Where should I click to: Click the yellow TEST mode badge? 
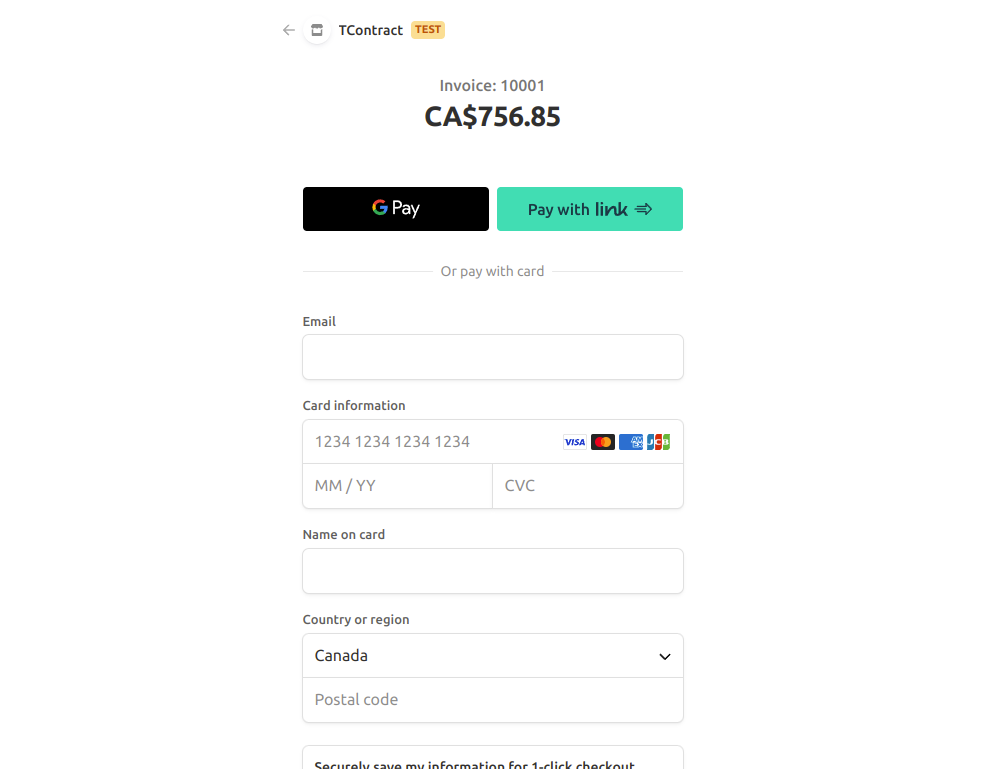[x=428, y=30]
